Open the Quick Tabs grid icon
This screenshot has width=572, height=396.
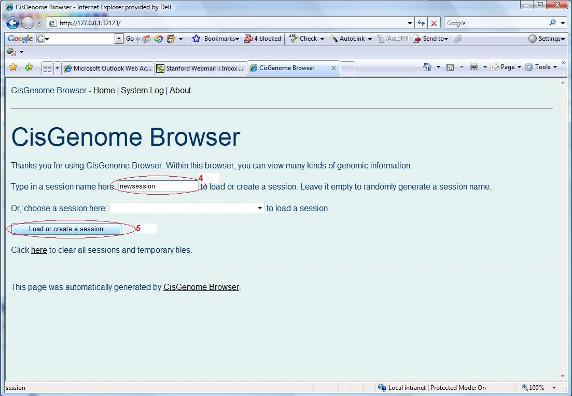(47, 68)
